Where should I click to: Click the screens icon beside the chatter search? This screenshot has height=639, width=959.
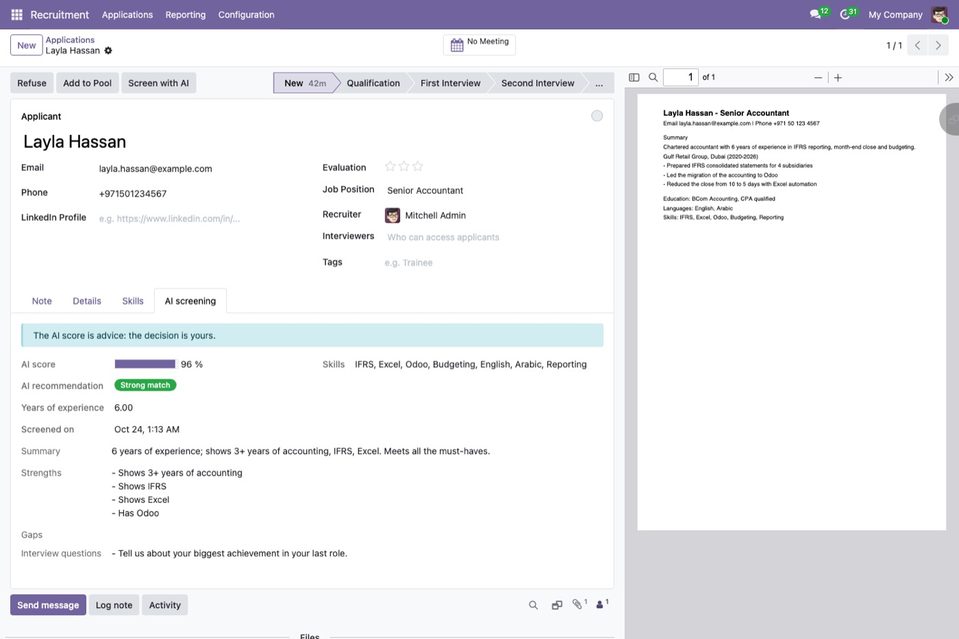pyautogui.click(x=557, y=605)
